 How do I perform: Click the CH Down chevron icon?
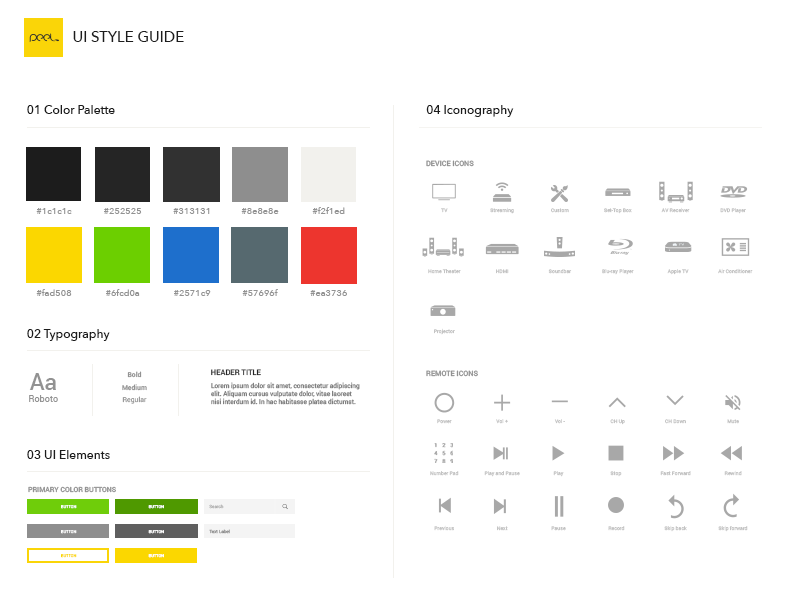click(x=675, y=400)
